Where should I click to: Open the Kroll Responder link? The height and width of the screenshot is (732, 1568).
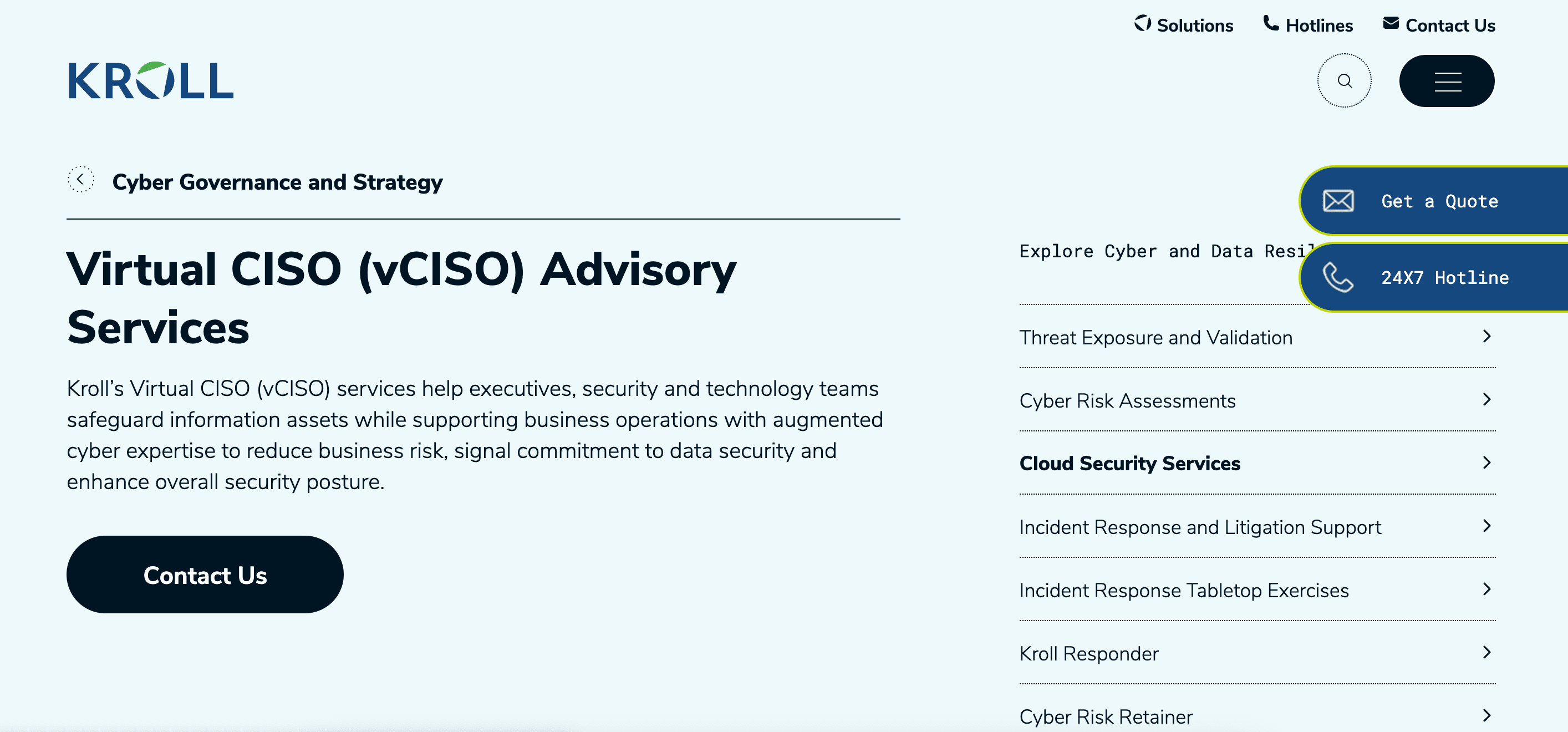coord(1088,653)
